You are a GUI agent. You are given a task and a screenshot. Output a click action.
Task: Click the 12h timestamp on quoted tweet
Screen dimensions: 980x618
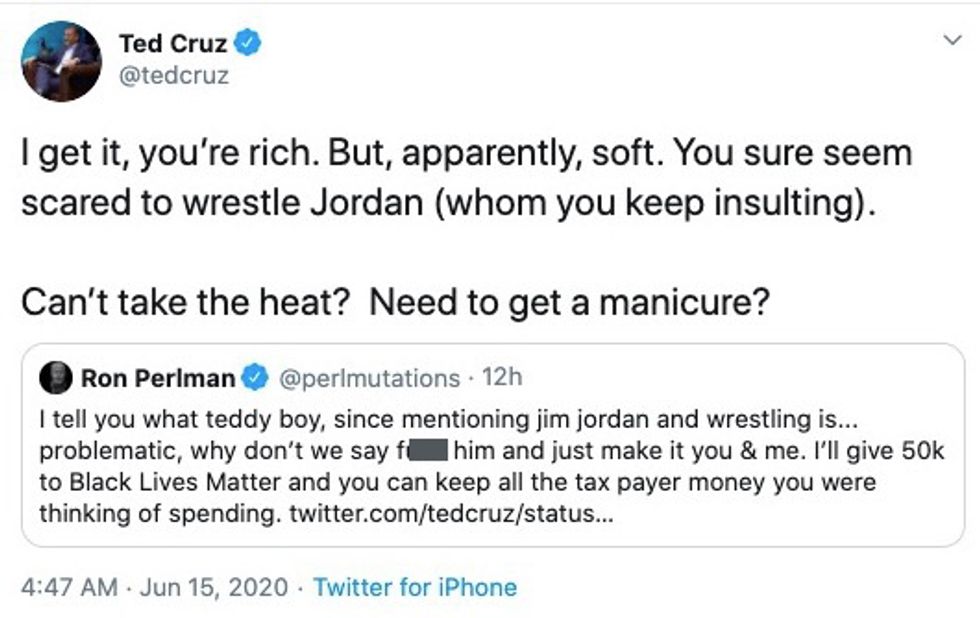click(502, 378)
